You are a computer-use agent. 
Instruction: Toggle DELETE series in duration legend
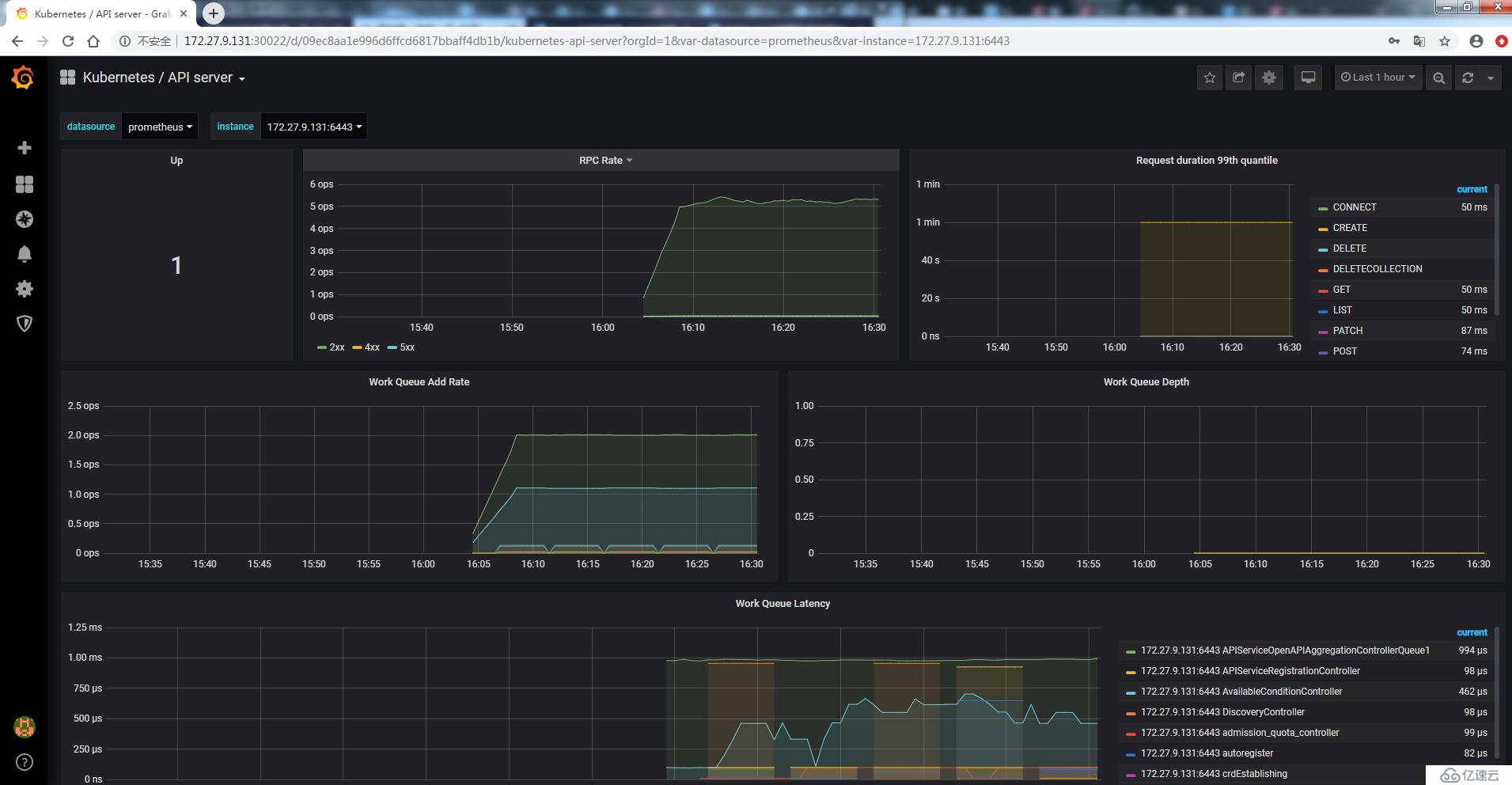click(x=1349, y=248)
